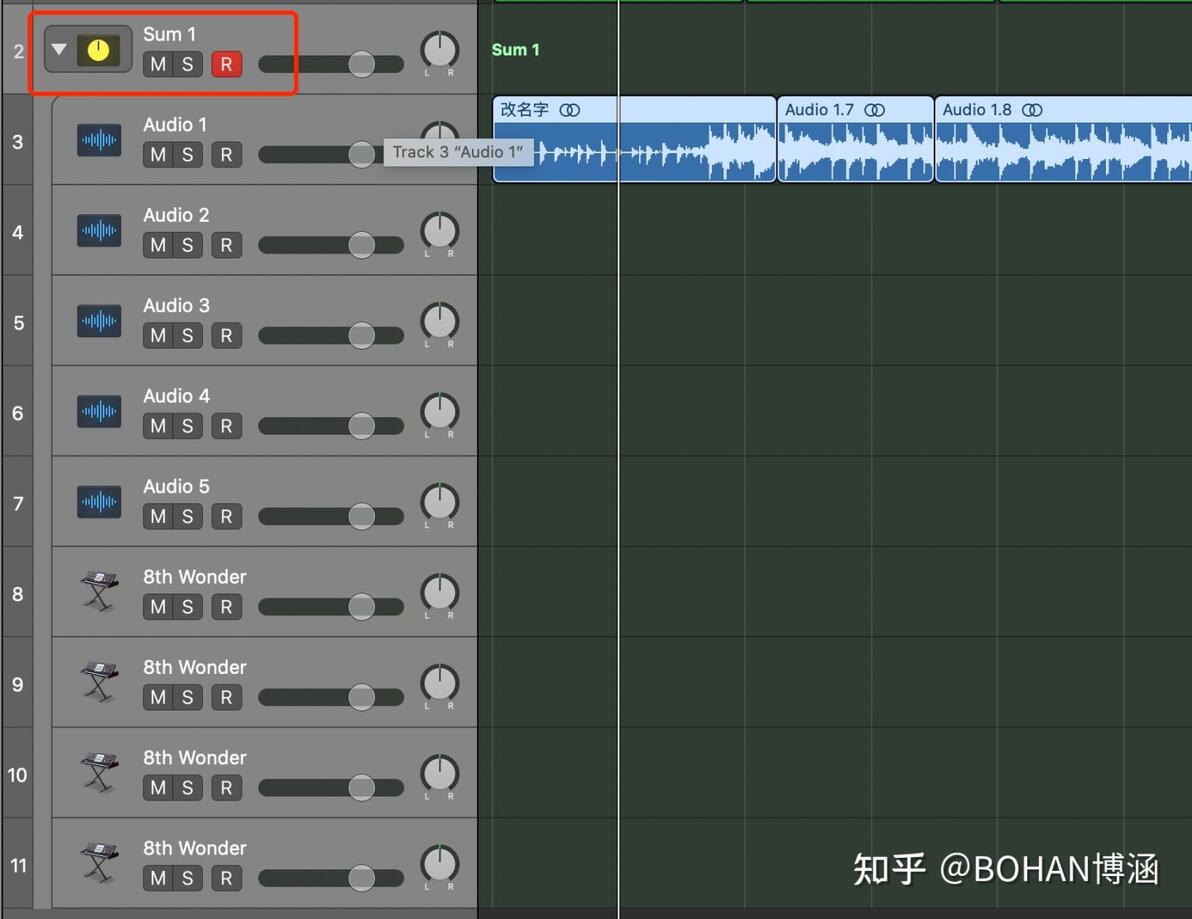The image size is (1192, 919).
Task: Record-enable the Audio 1 track
Action: [227, 155]
